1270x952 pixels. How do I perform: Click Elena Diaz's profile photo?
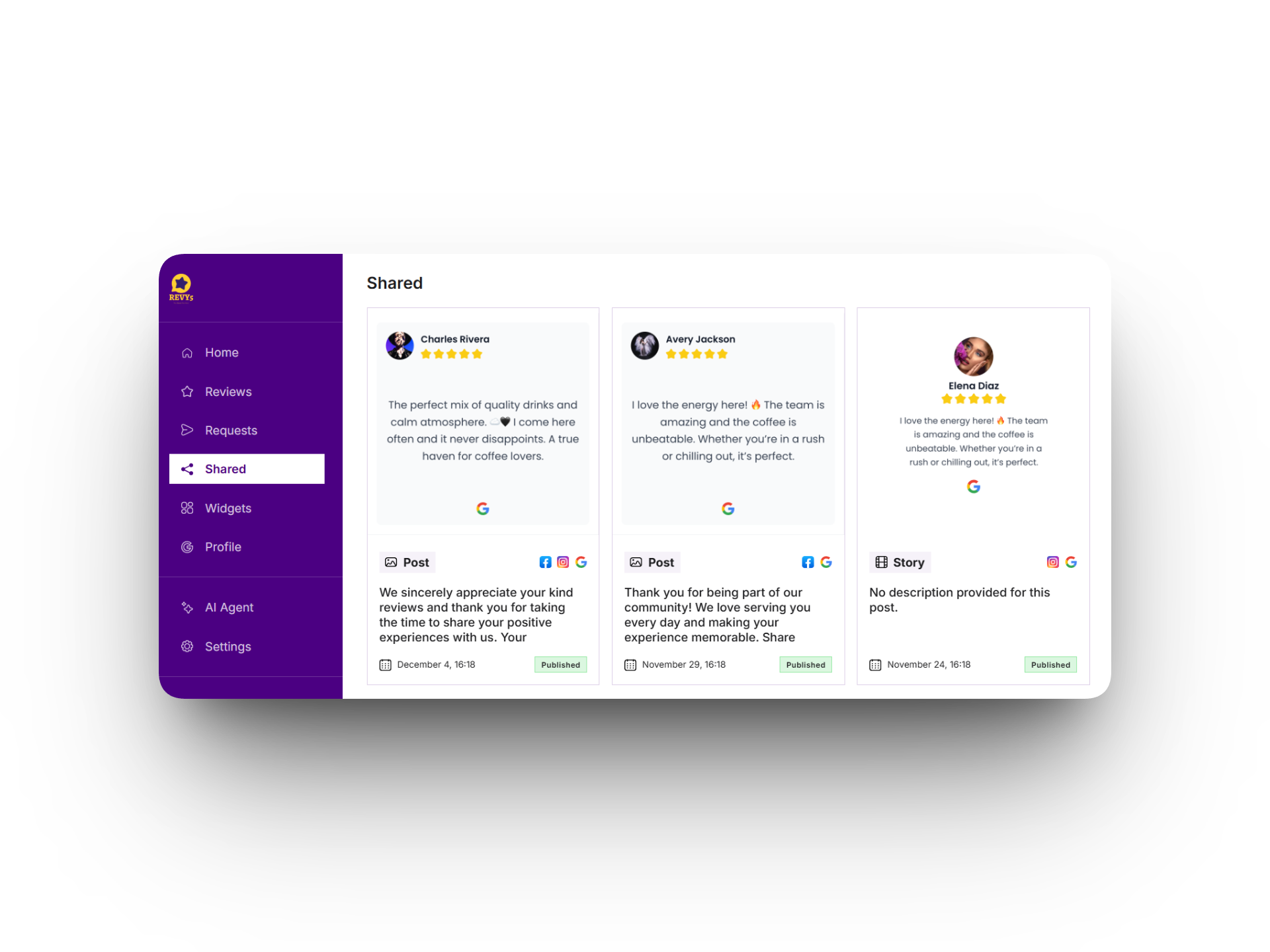pyautogui.click(x=973, y=356)
